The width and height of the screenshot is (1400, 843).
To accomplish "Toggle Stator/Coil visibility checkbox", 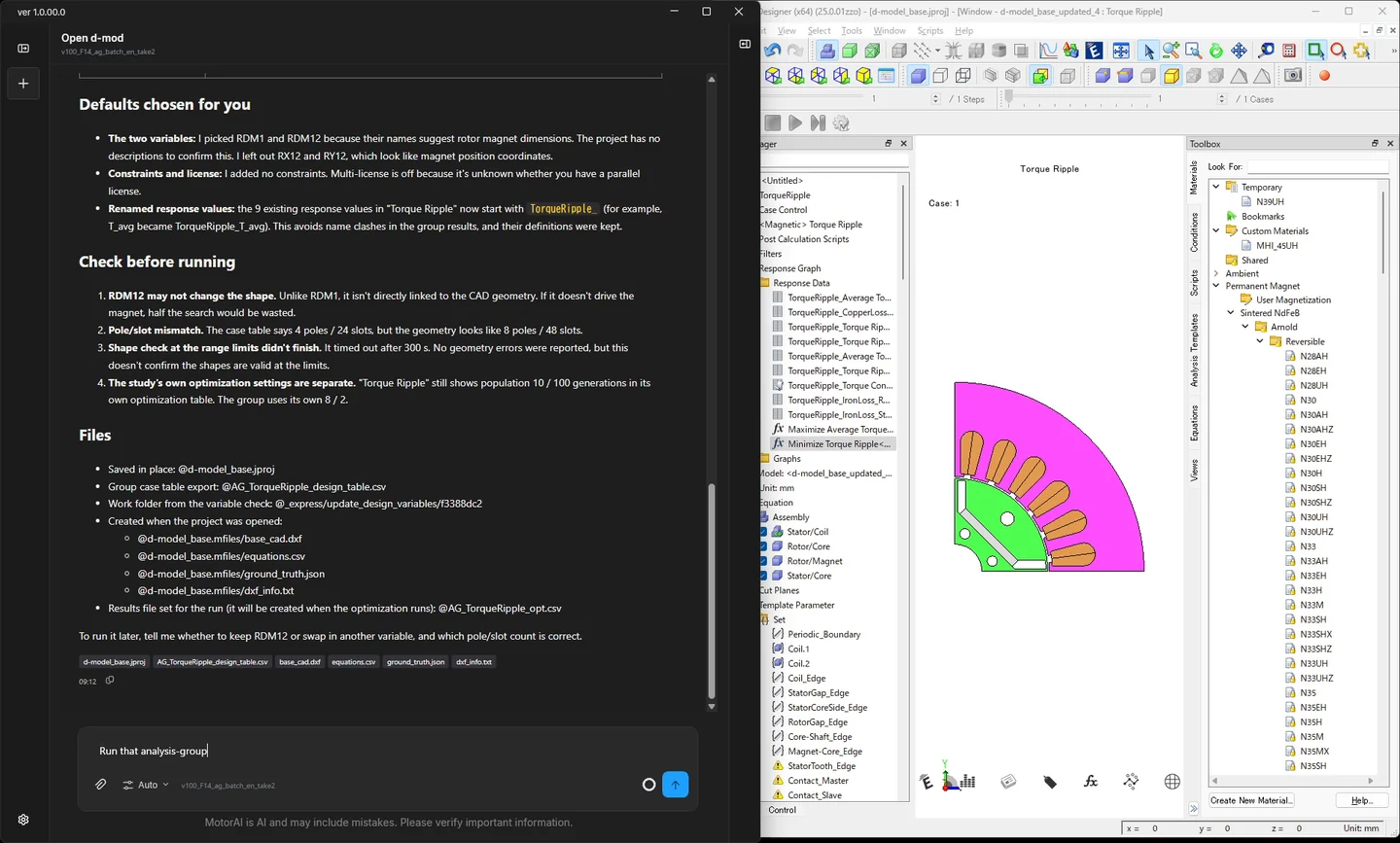I will 764,532.
